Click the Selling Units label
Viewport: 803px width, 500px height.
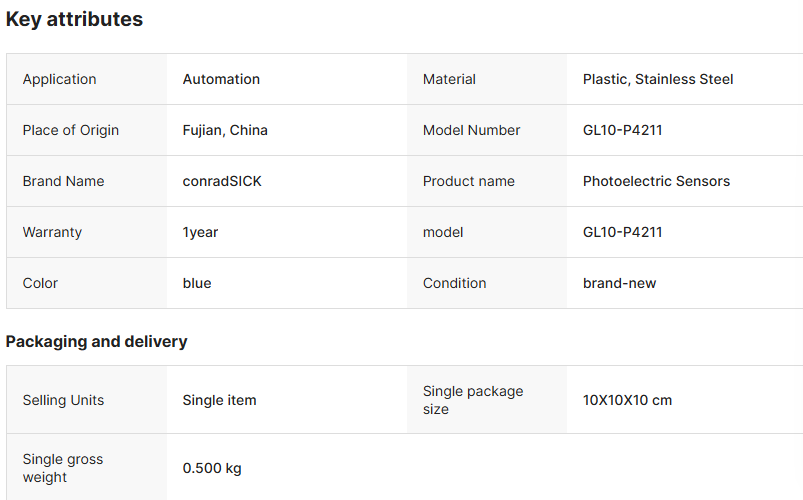63,400
